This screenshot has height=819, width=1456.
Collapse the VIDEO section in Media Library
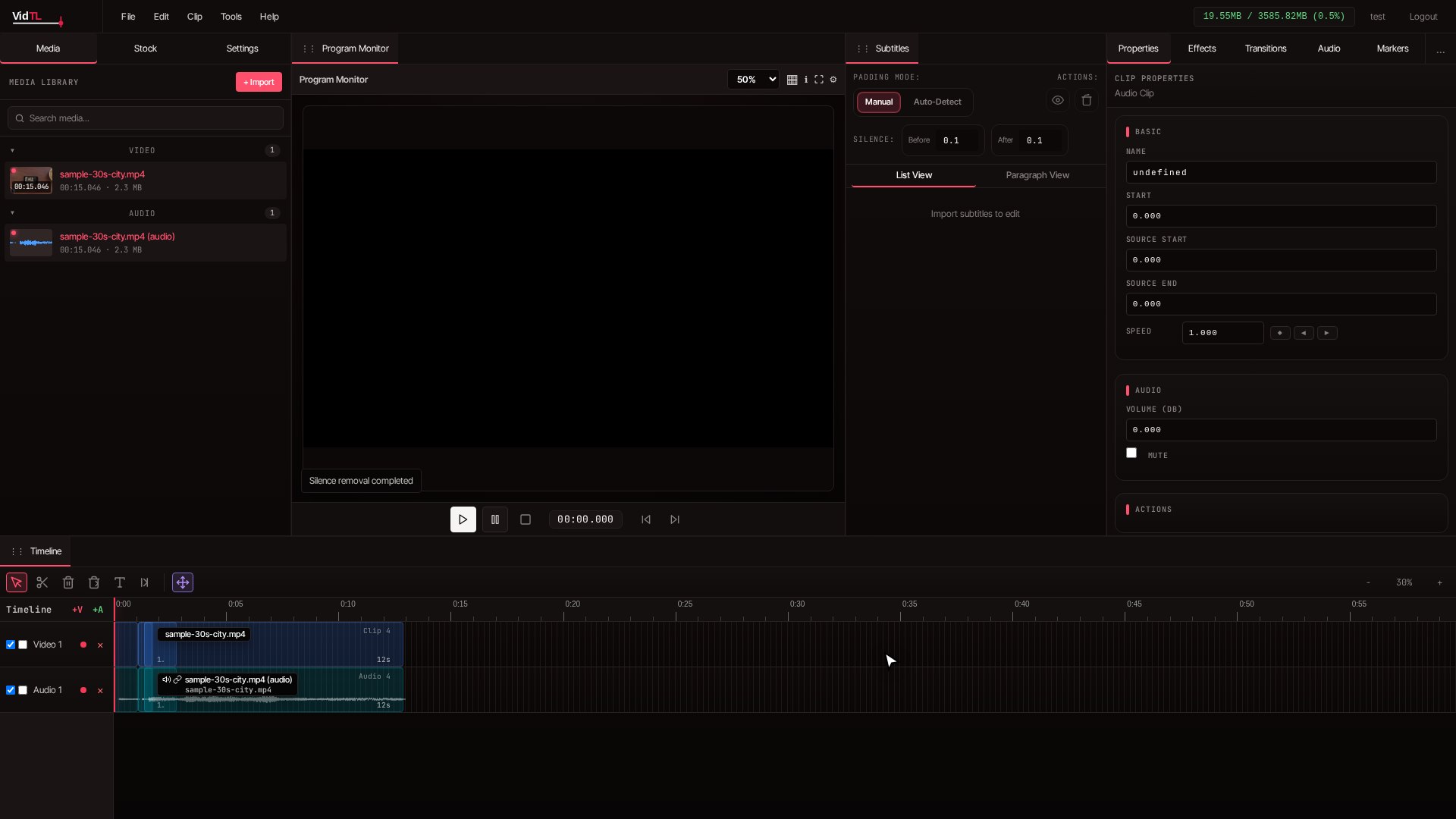coord(13,150)
